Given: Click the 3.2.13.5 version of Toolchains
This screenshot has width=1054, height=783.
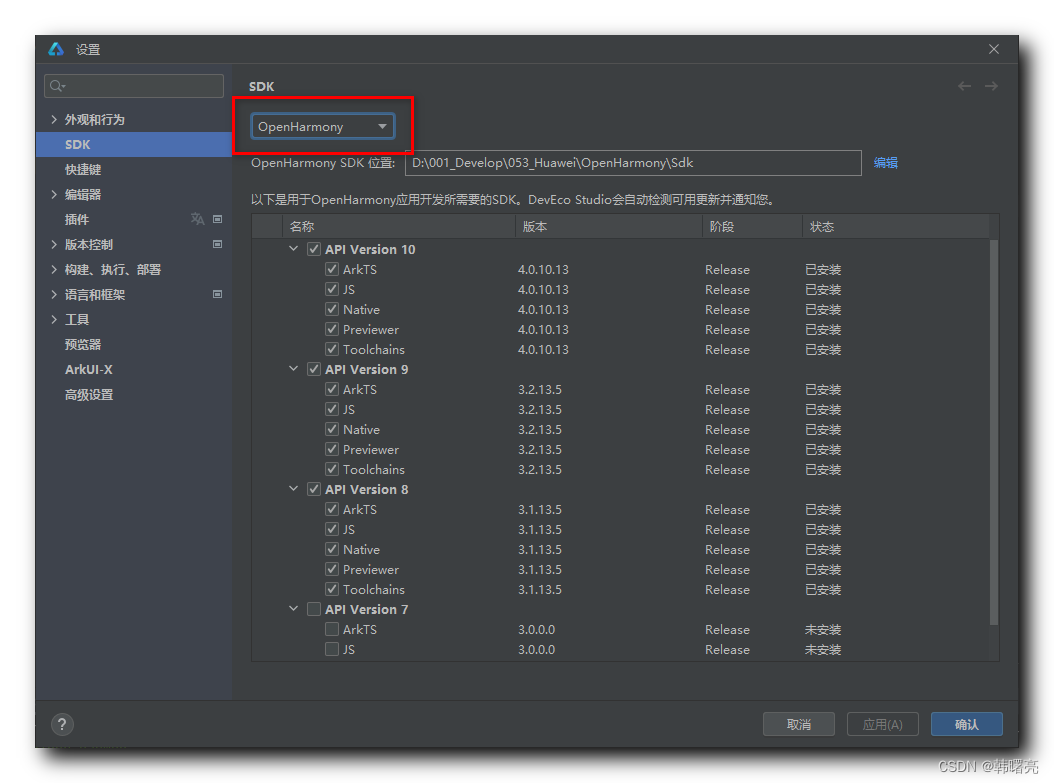Looking at the screenshot, I should pyautogui.click(x=540, y=469).
